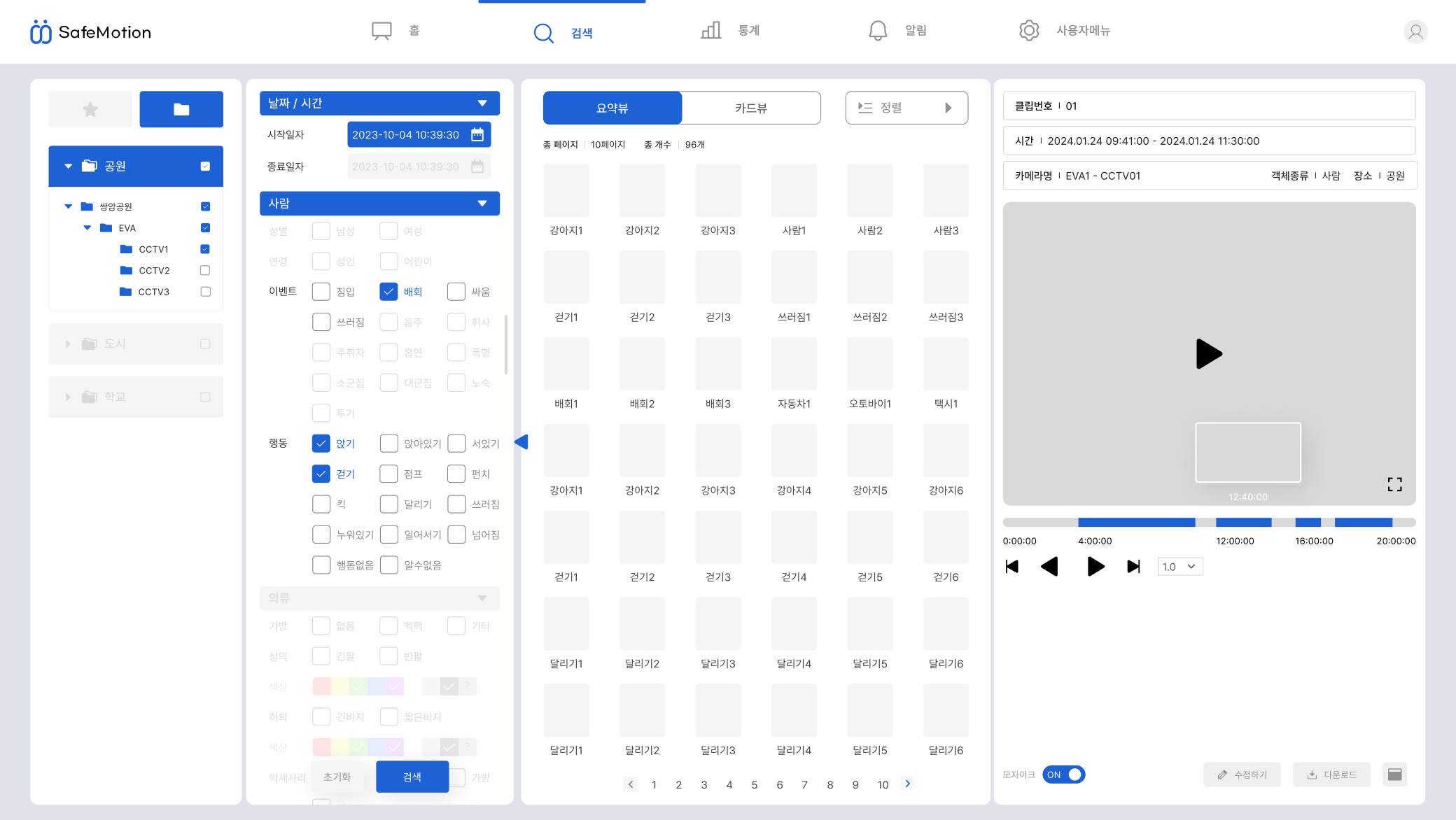Turn off the 모자이크 toggle switch
This screenshot has width=1456, height=820.
coord(1063,775)
